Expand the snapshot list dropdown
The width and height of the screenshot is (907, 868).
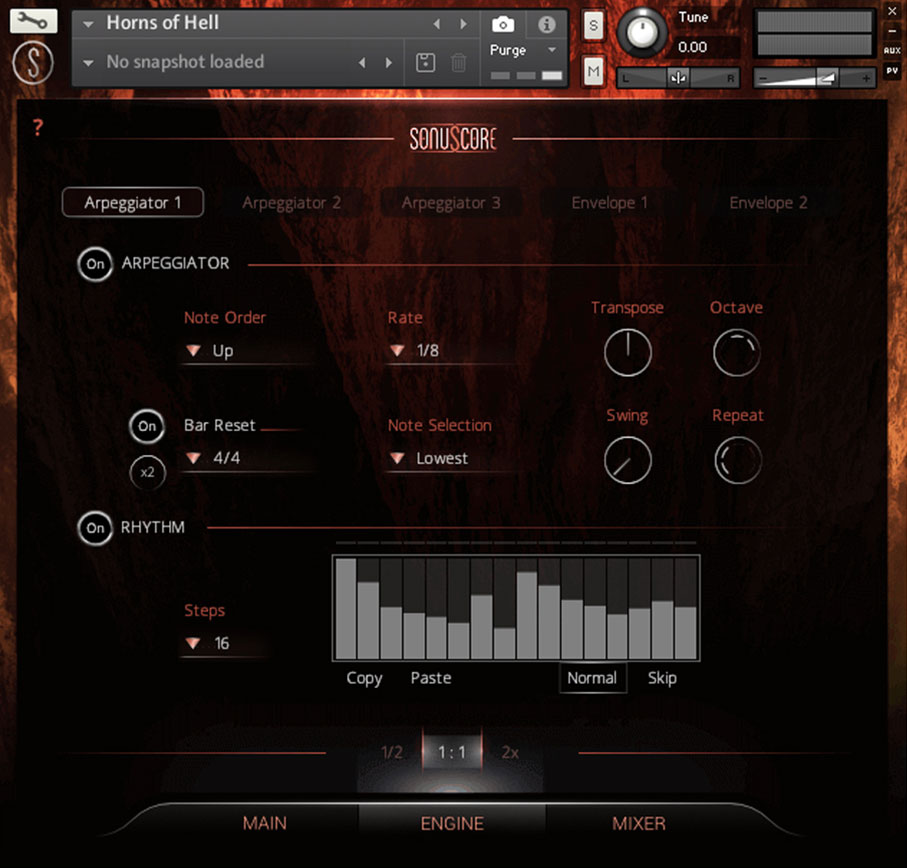click(x=89, y=62)
